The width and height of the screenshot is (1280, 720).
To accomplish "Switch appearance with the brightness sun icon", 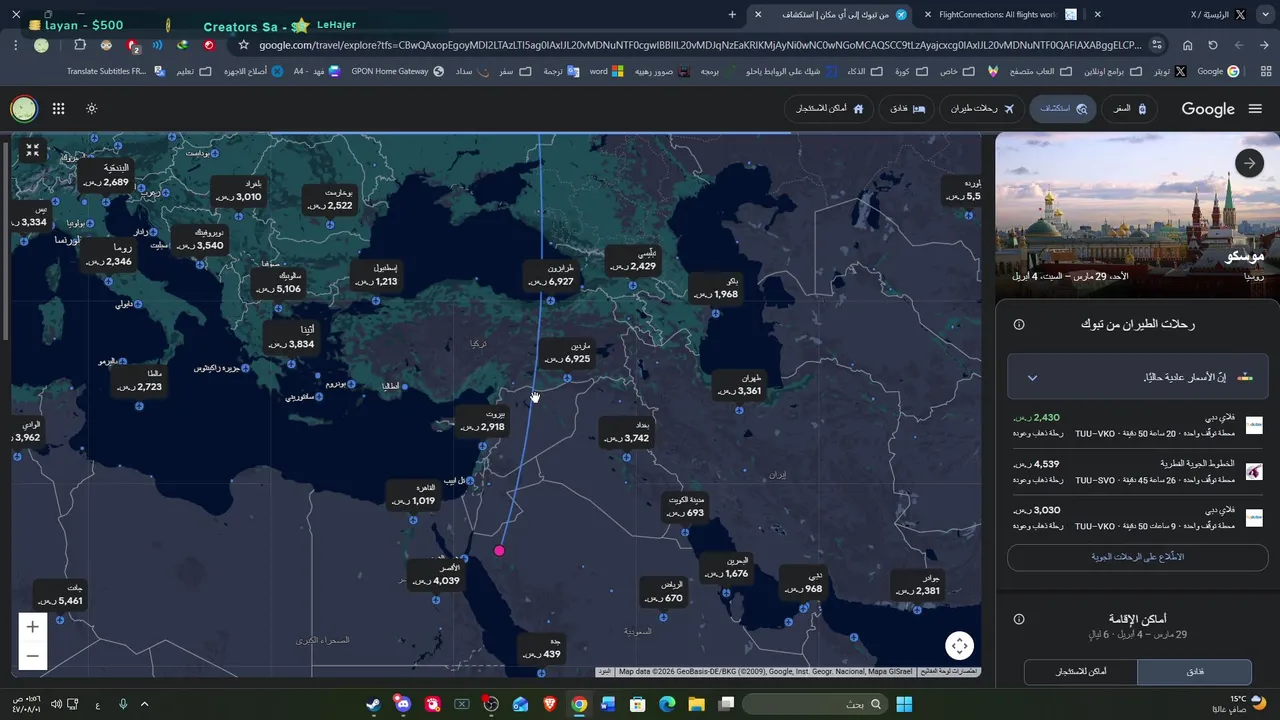I will 91,109.
